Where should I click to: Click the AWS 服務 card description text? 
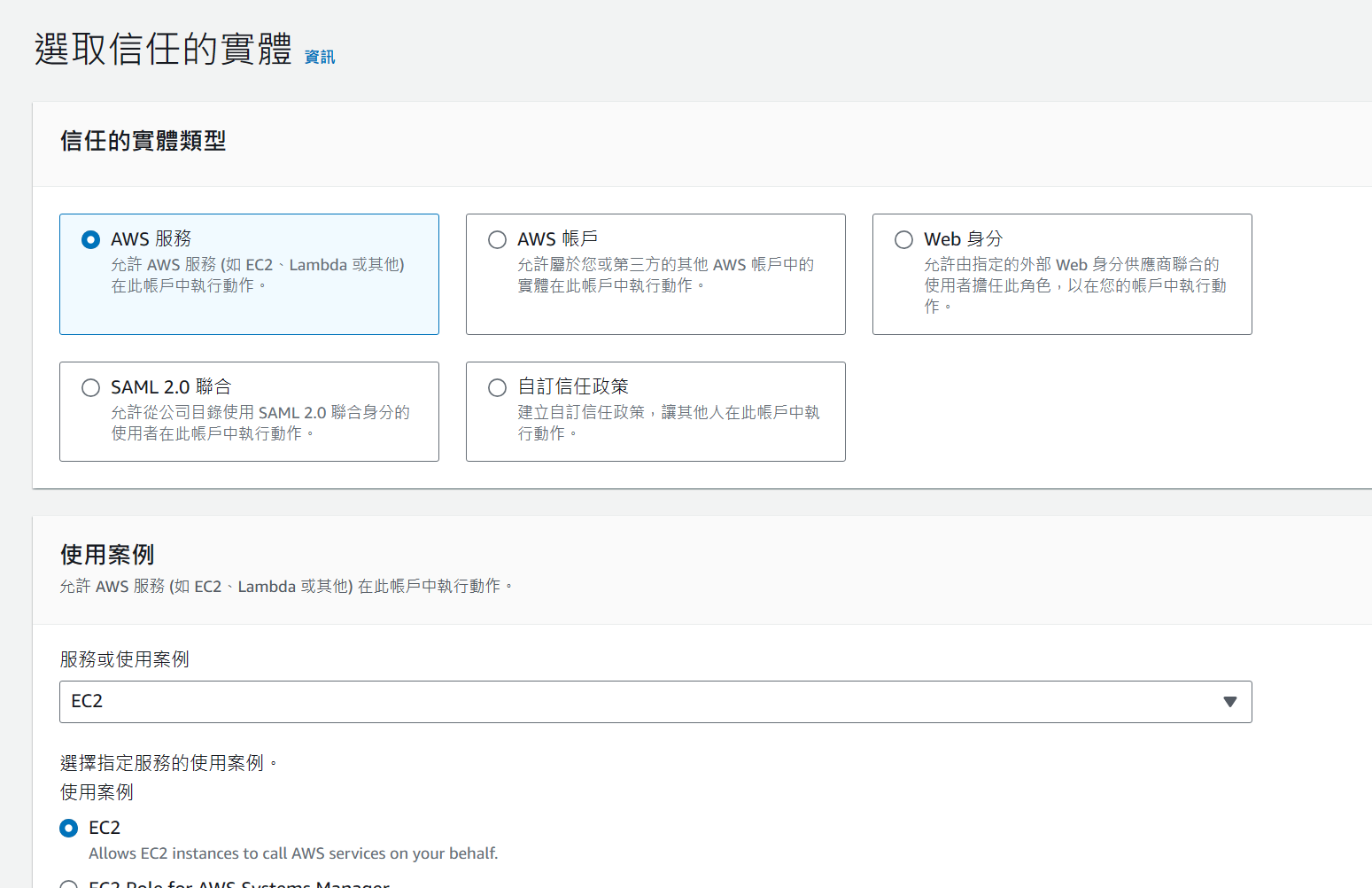click(257, 275)
